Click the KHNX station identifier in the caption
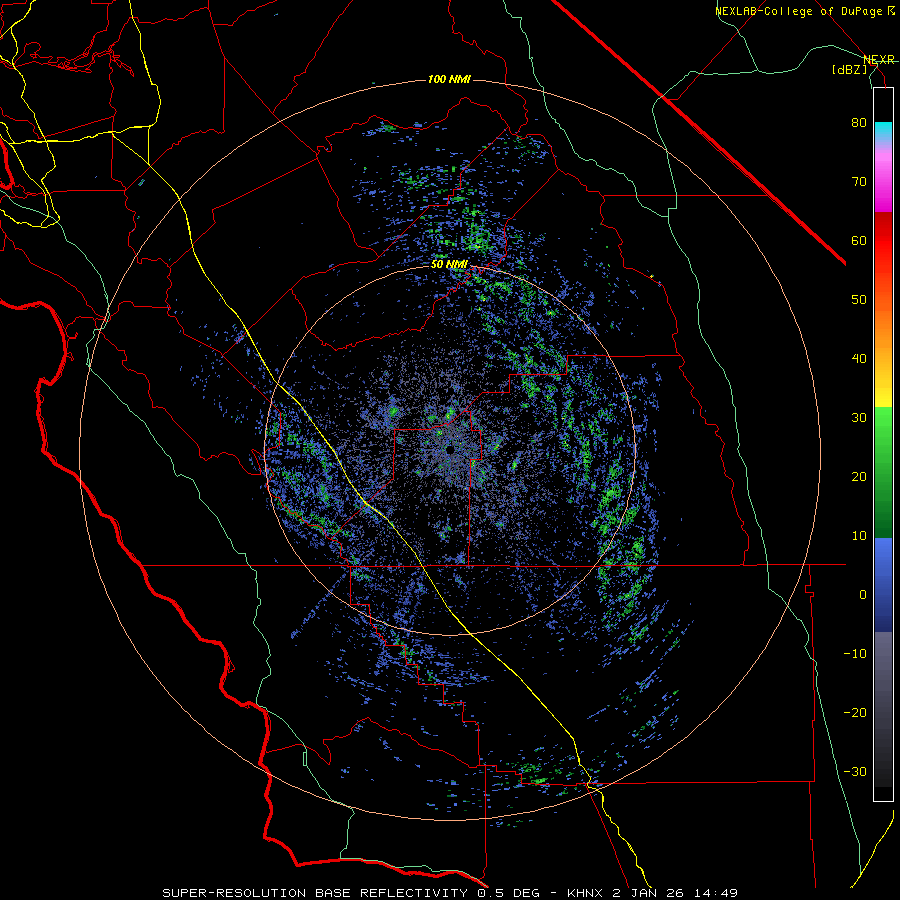The width and height of the screenshot is (900, 900). coord(584,893)
